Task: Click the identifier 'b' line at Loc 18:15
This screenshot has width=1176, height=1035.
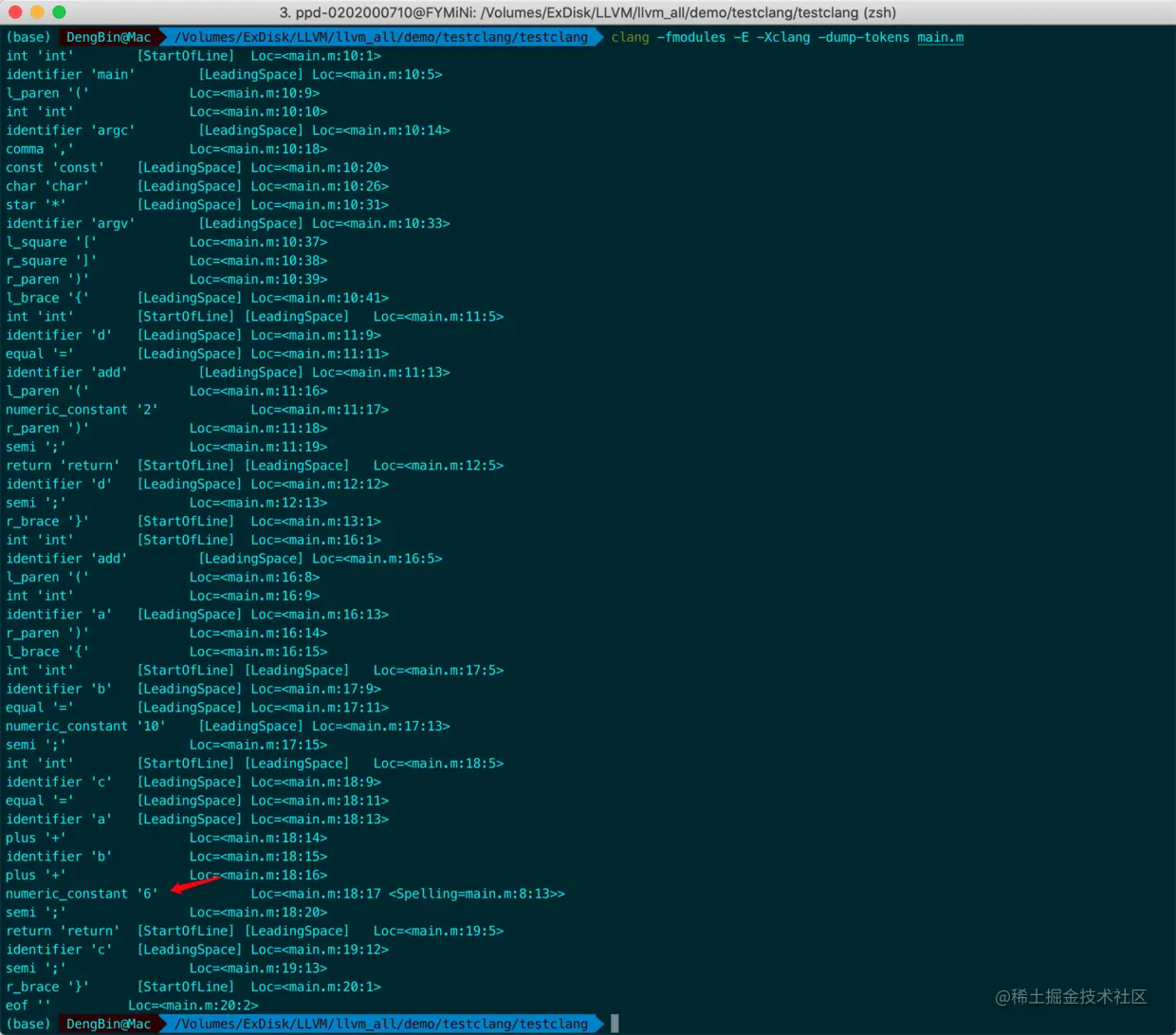Action: coord(166,857)
